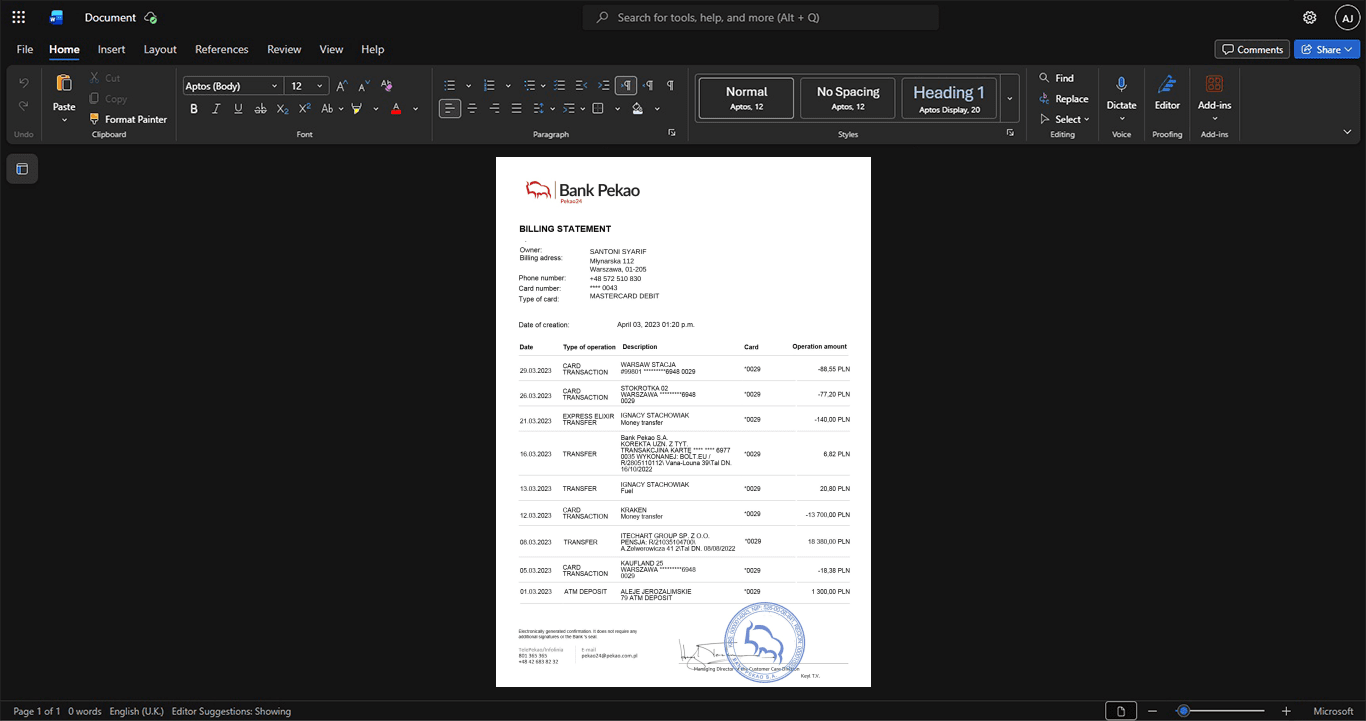The image size is (1366, 721).
Task: Apply paragraph shading fill color
Action: point(638,108)
